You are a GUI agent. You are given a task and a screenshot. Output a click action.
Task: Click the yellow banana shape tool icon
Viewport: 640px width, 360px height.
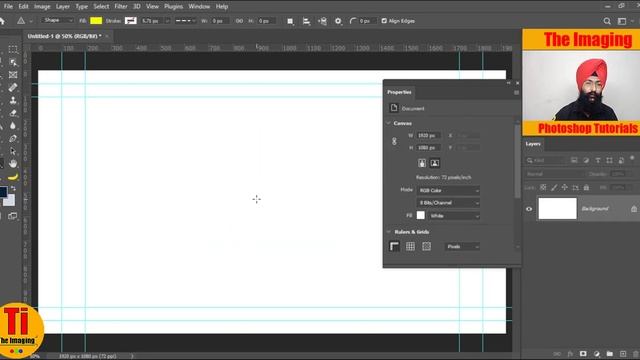point(13,177)
